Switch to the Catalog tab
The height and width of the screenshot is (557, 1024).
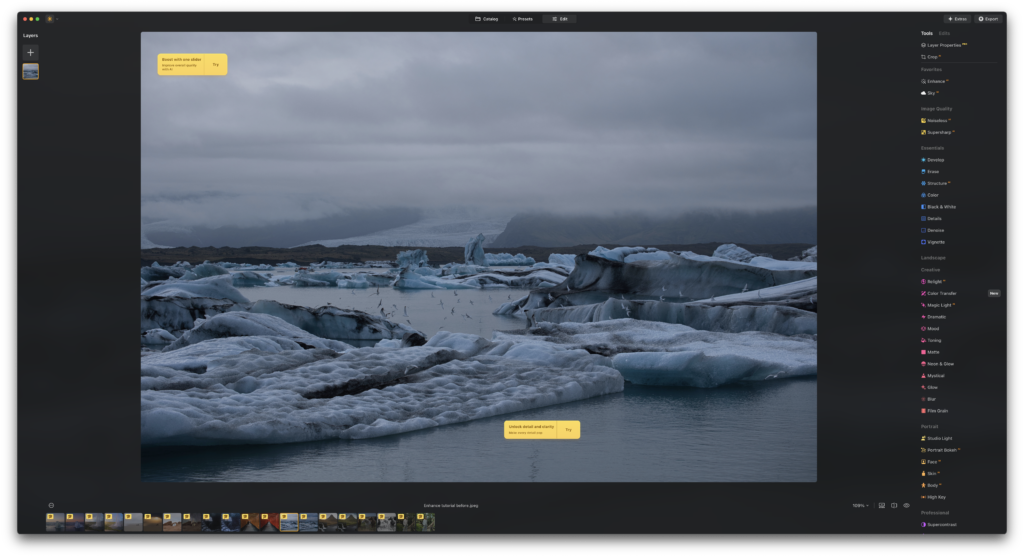487,19
